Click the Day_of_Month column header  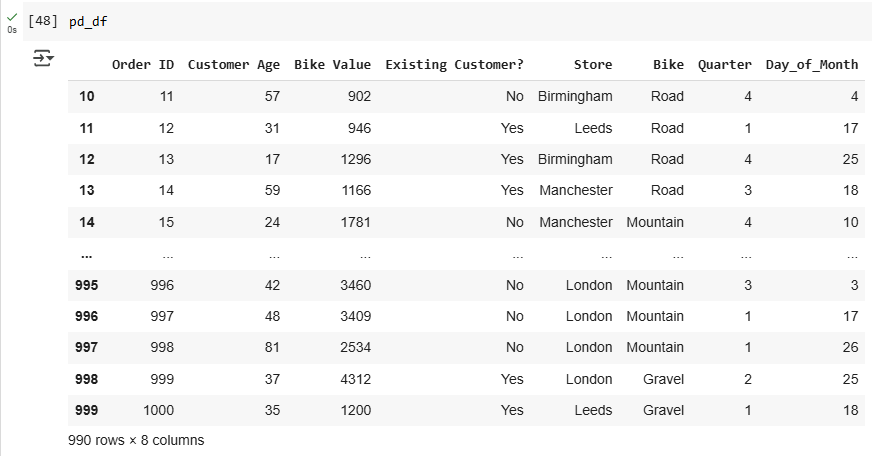(x=812, y=65)
